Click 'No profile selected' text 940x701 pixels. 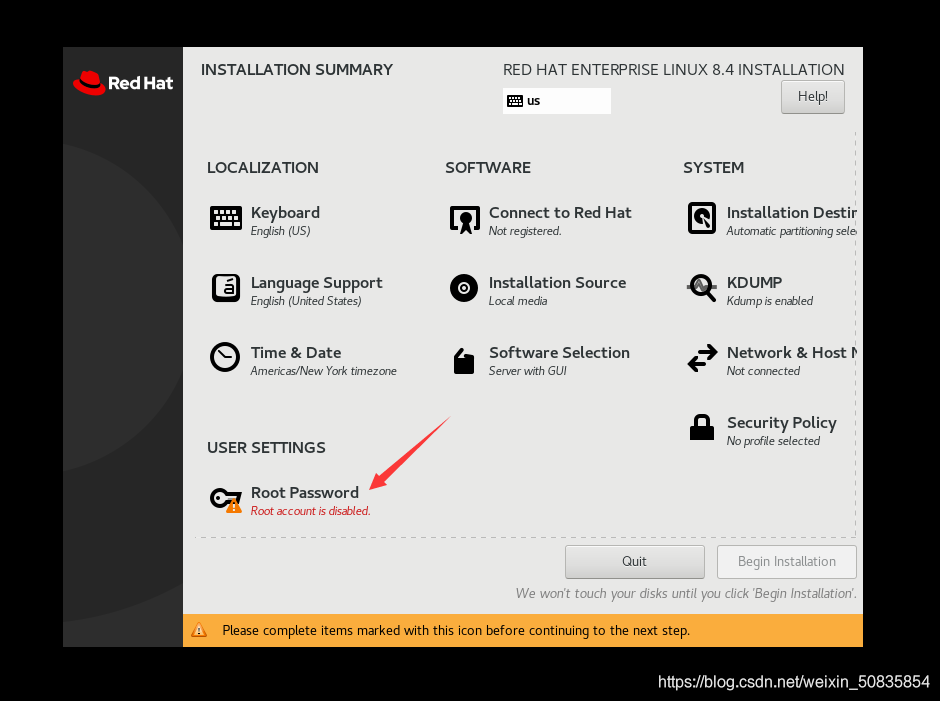773,441
